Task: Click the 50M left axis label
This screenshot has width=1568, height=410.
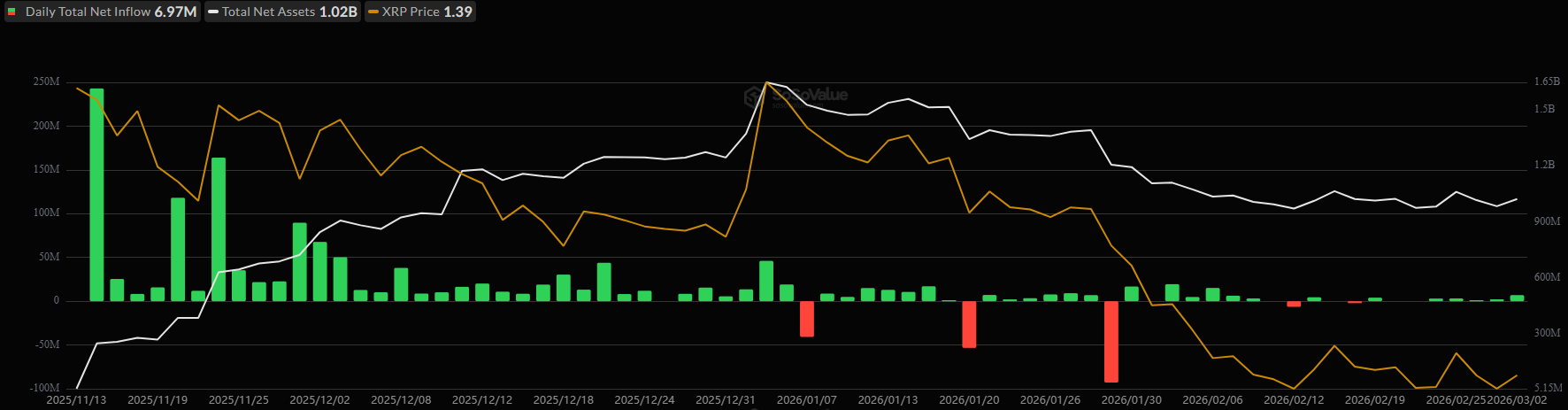Action: click(50, 257)
